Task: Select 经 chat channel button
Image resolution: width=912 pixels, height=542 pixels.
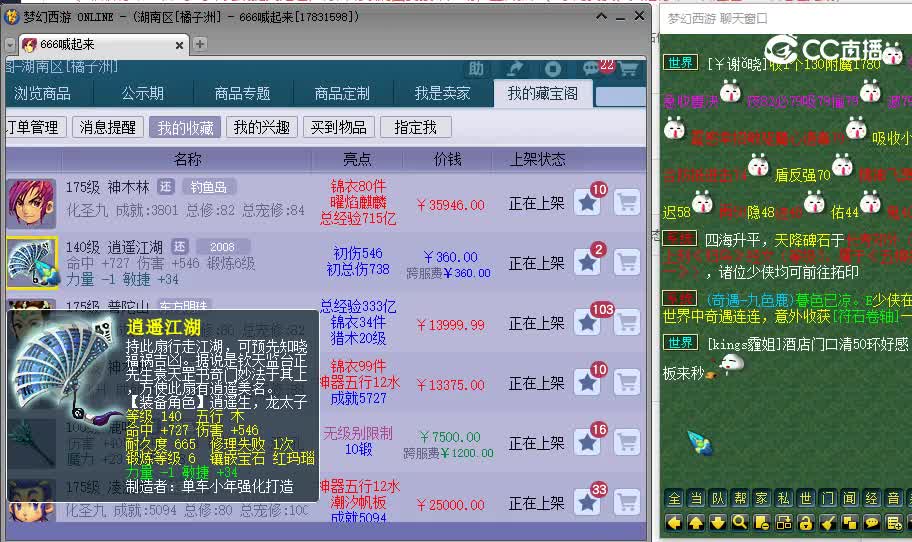Action: (x=871, y=498)
